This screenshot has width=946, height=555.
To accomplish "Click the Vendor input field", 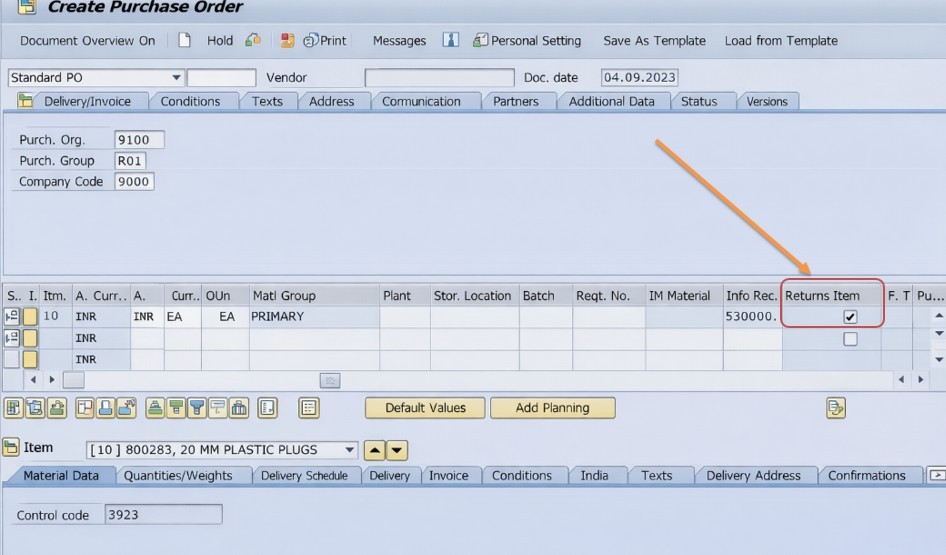I will click(439, 78).
